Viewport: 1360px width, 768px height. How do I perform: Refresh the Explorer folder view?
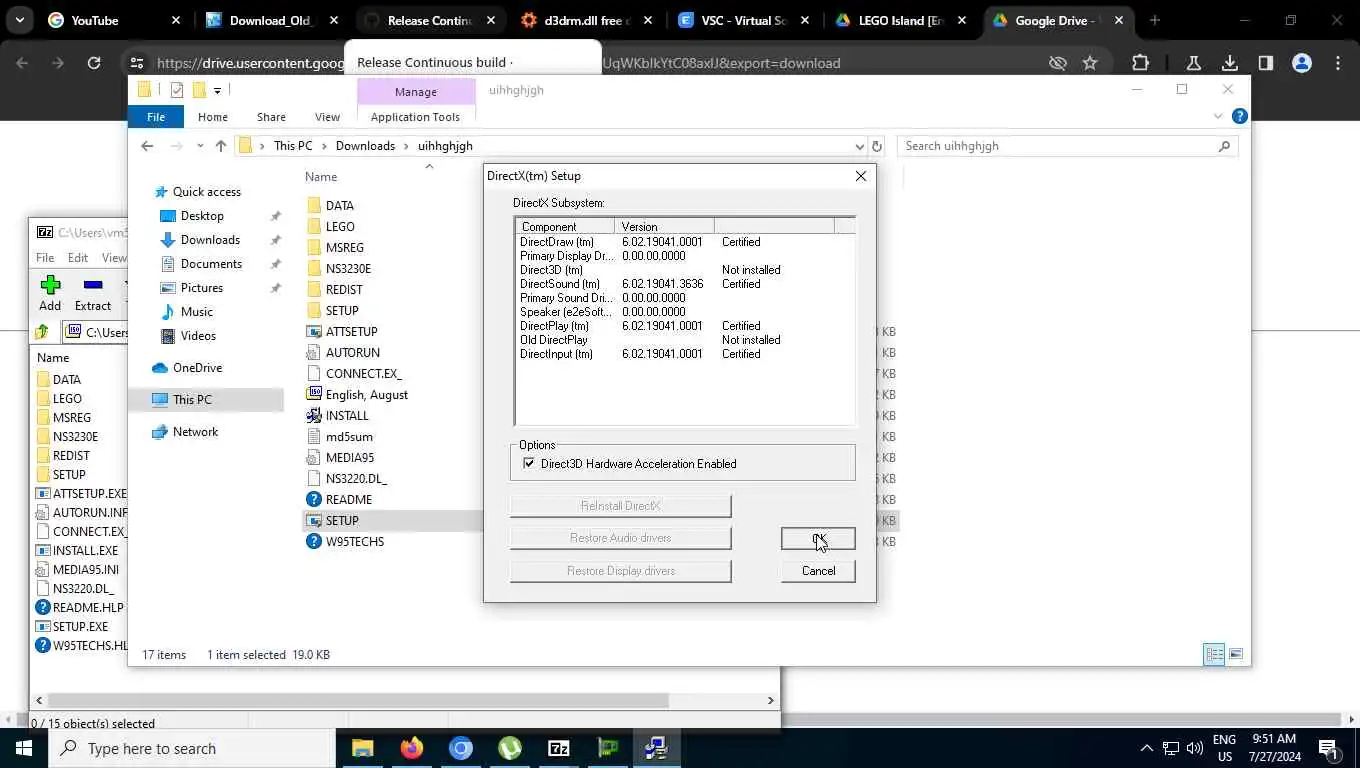point(877,146)
